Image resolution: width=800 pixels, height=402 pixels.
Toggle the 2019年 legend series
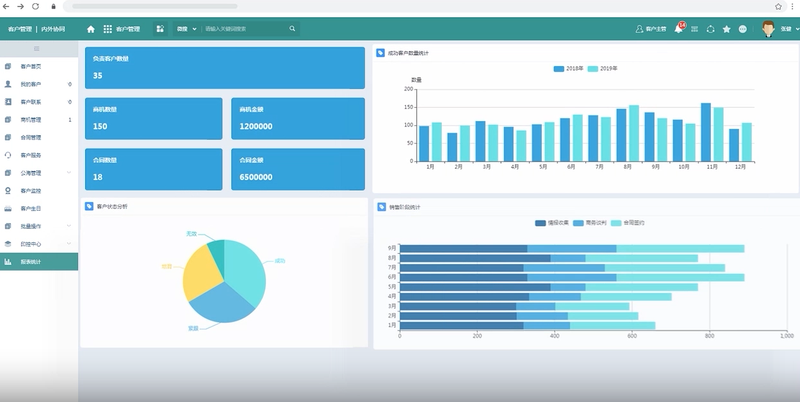[x=603, y=68]
